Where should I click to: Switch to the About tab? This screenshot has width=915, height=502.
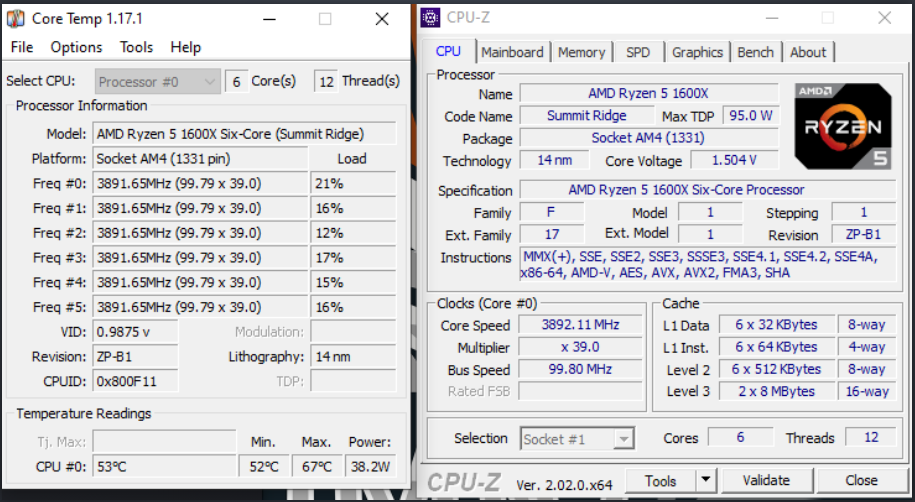coord(808,53)
